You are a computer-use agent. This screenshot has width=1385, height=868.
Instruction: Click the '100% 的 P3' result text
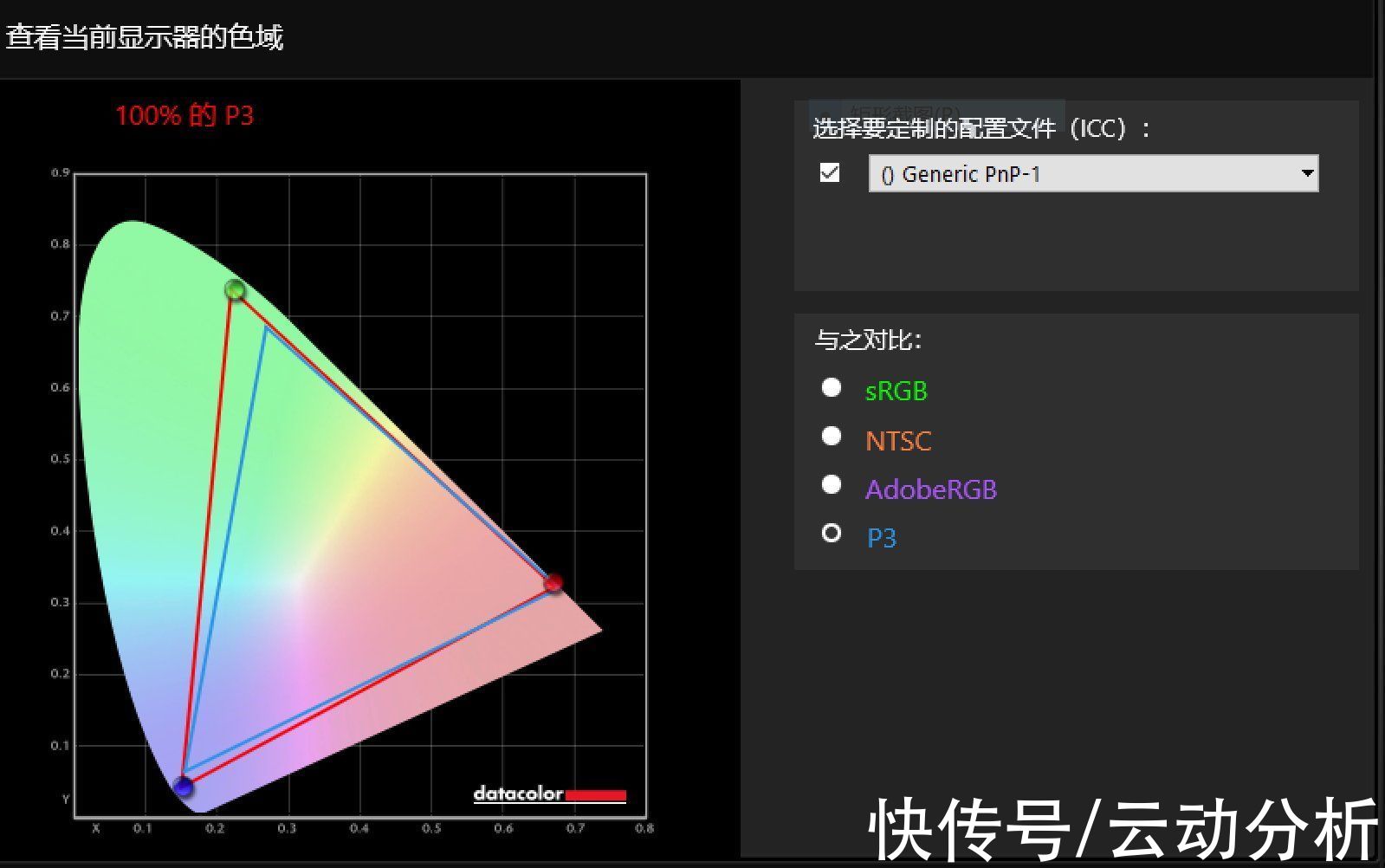[x=184, y=115]
